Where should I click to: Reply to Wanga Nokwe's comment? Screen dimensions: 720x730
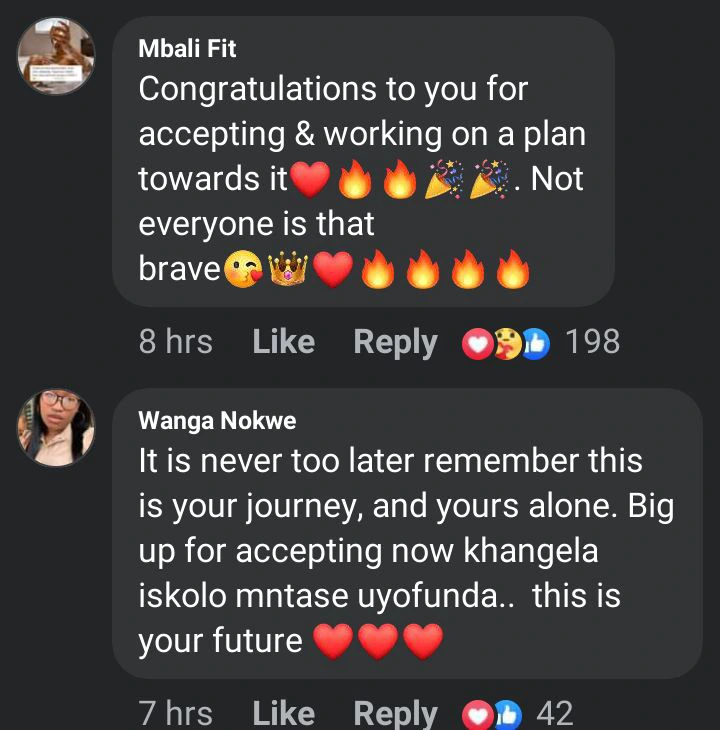[x=395, y=715]
